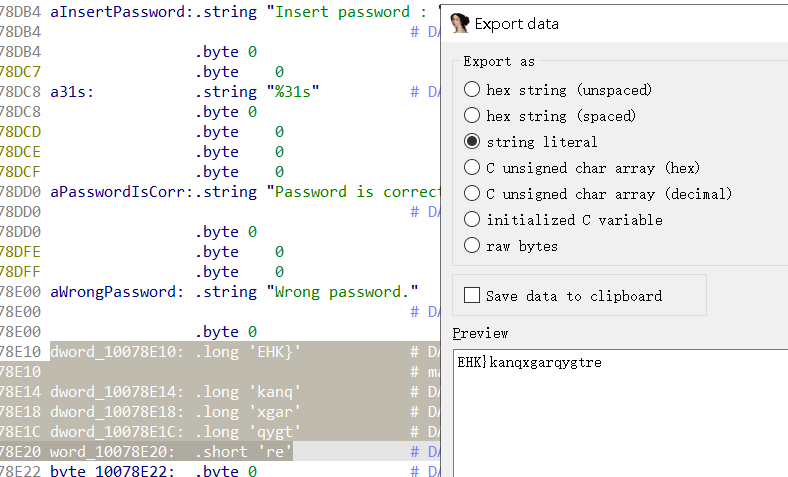Click the a31s label
The image size is (788, 477).
[x=72, y=92]
